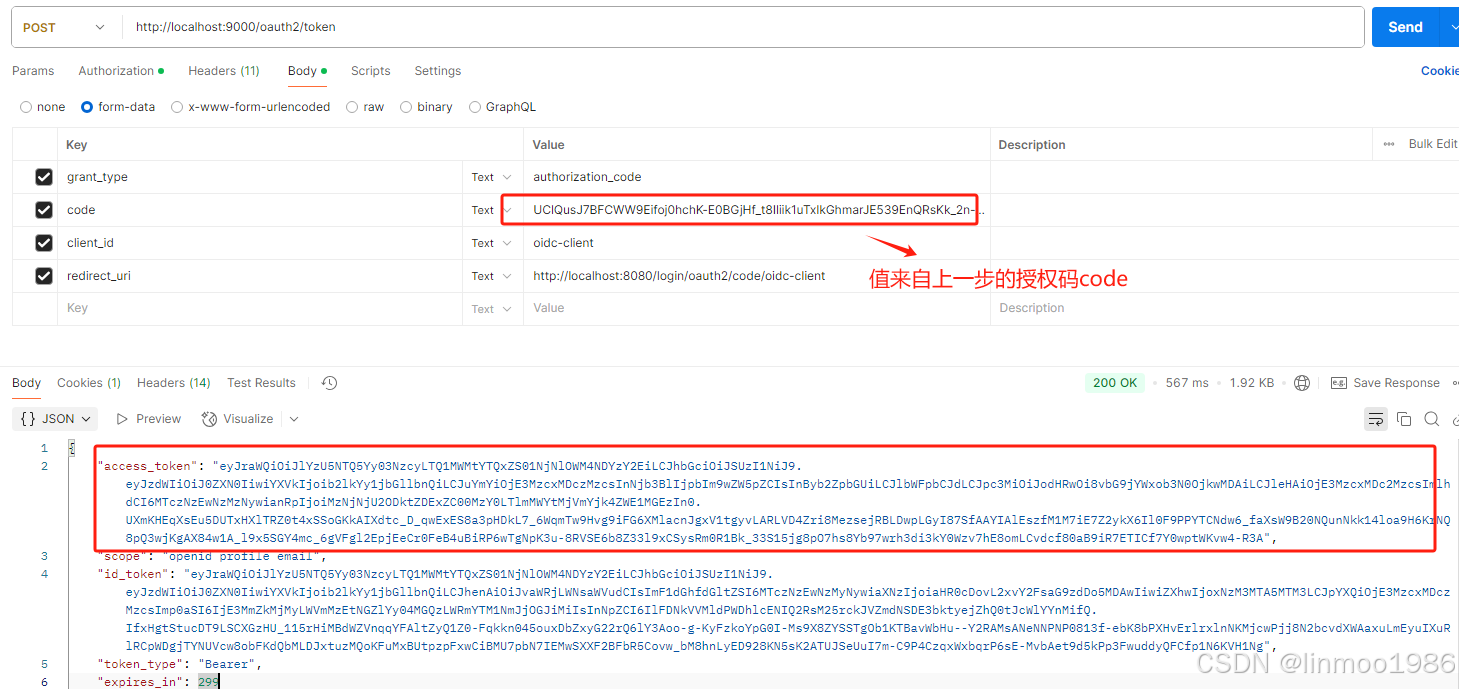1459x689 pixels.
Task: Open Text dropdown in the empty key row
Action: (492, 309)
